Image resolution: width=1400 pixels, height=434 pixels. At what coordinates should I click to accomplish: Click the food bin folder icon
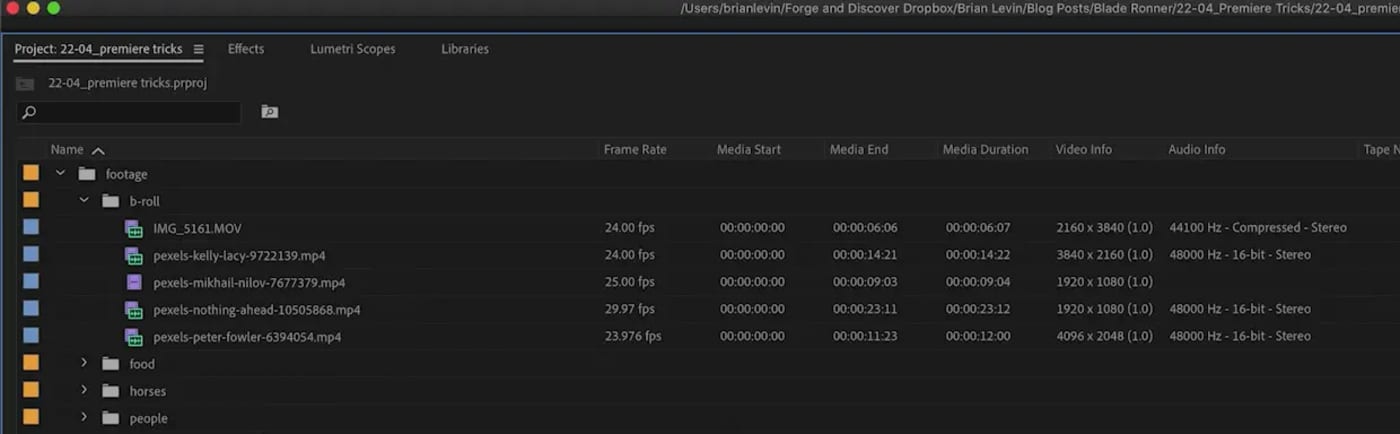[111, 364]
